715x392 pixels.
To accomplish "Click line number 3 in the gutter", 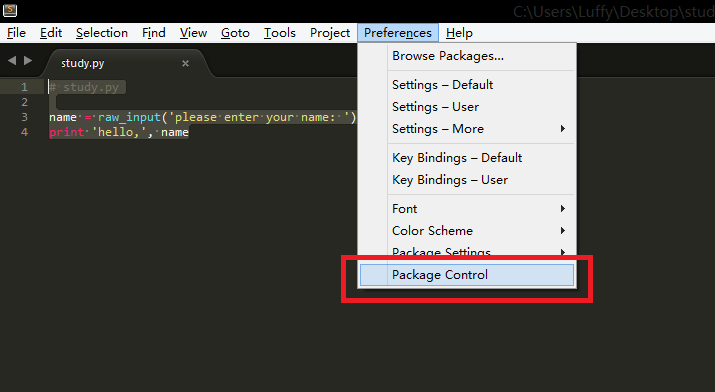I will pyautogui.click(x=25, y=117).
